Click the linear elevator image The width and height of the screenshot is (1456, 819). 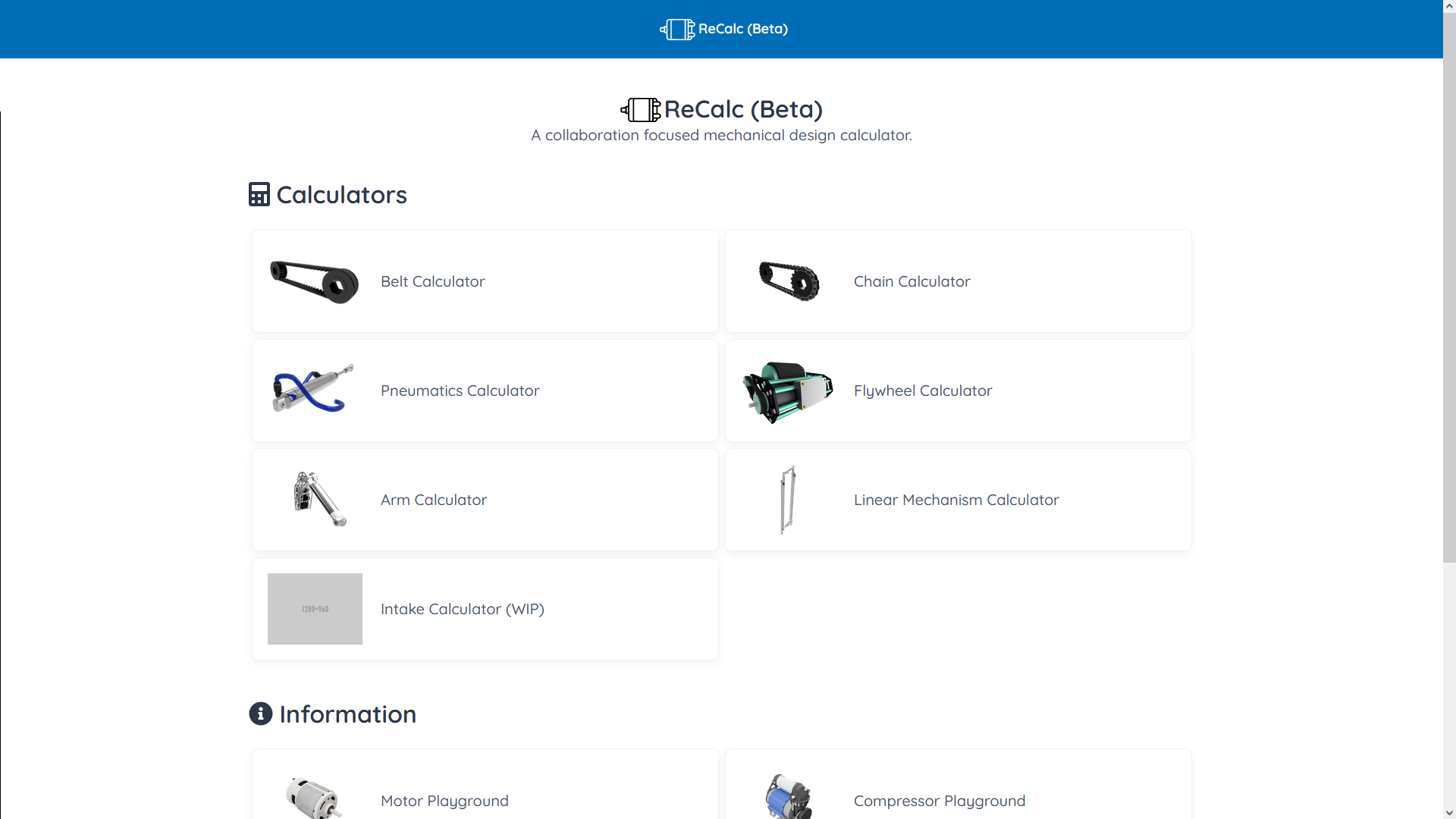tap(788, 500)
